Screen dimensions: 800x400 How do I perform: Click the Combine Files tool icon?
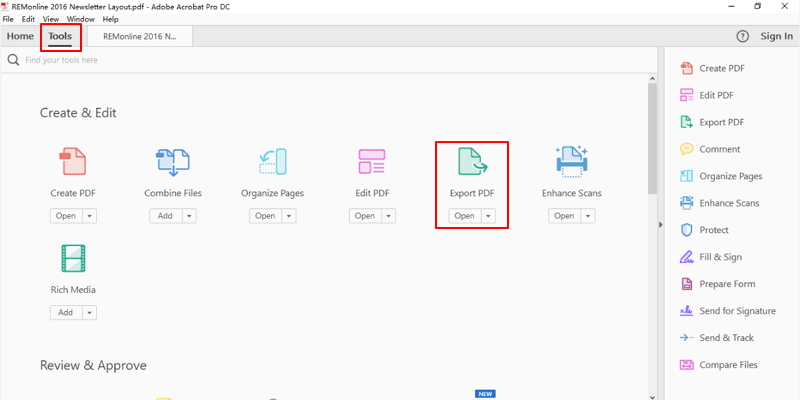coord(173,162)
